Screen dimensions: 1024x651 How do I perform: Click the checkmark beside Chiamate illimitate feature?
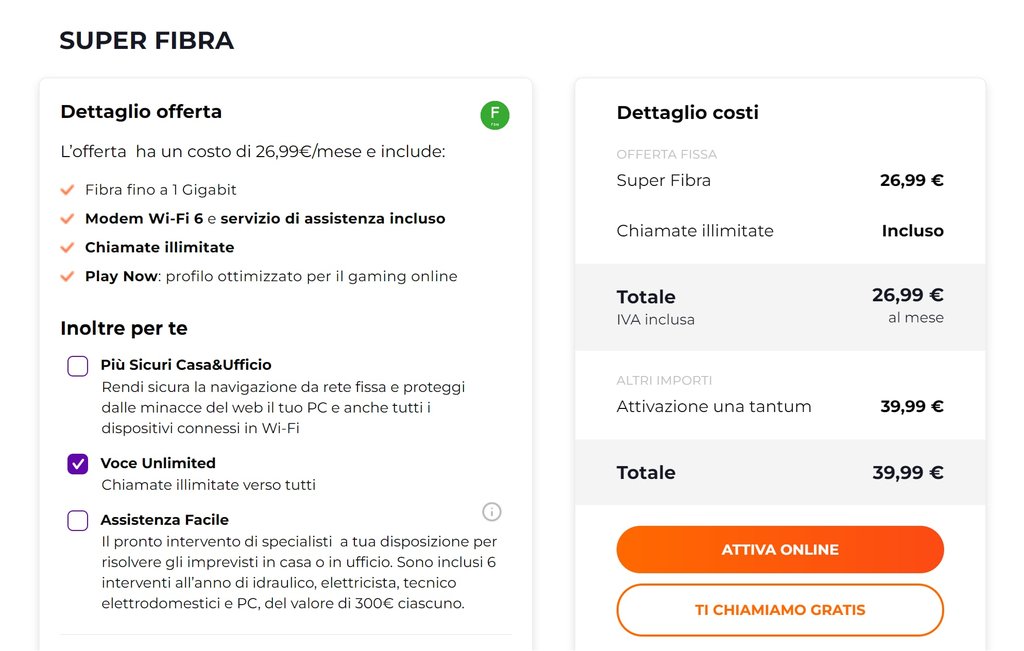68,247
